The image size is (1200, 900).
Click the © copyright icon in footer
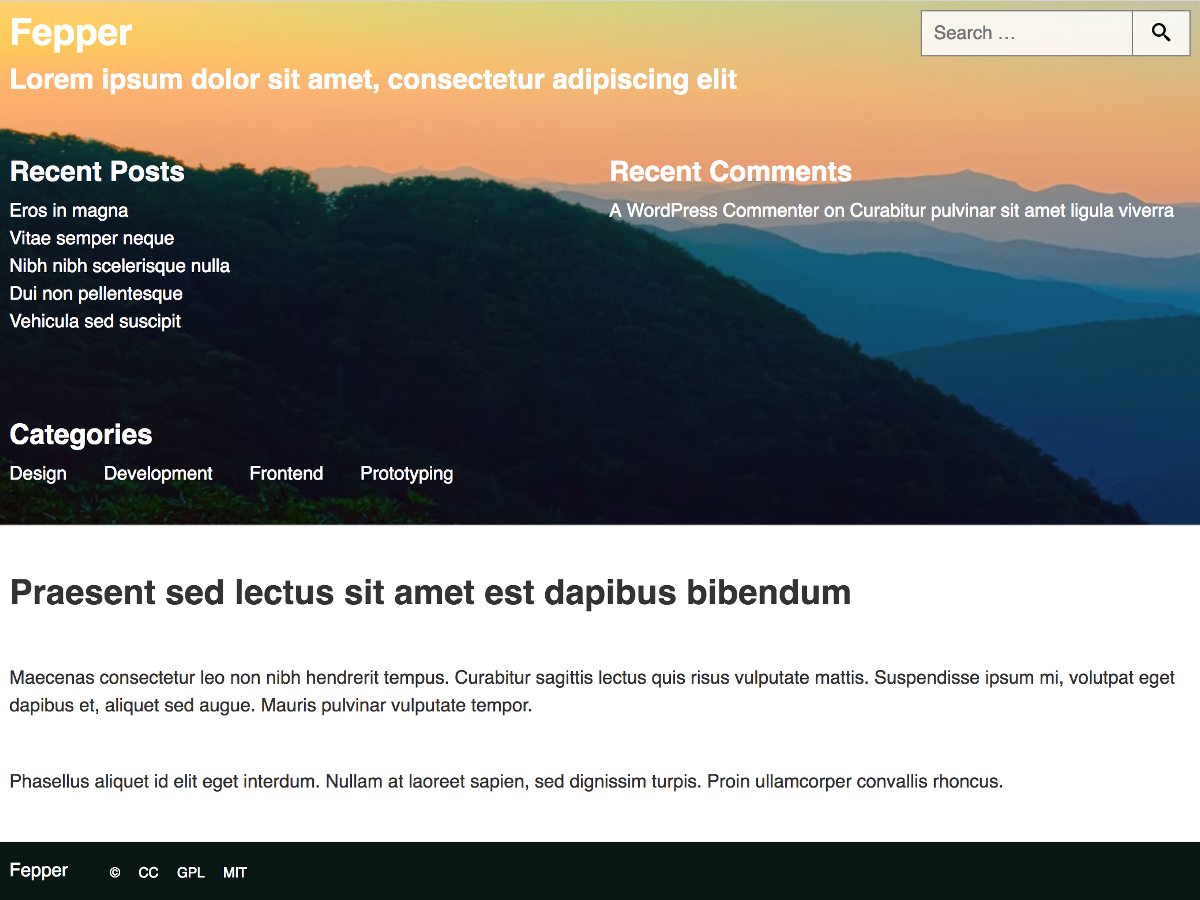coord(115,872)
